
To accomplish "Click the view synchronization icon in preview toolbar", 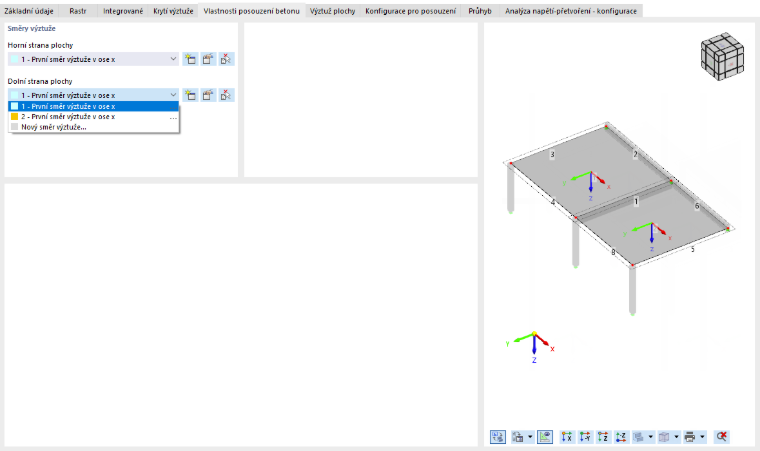I will (x=498, y=437).
